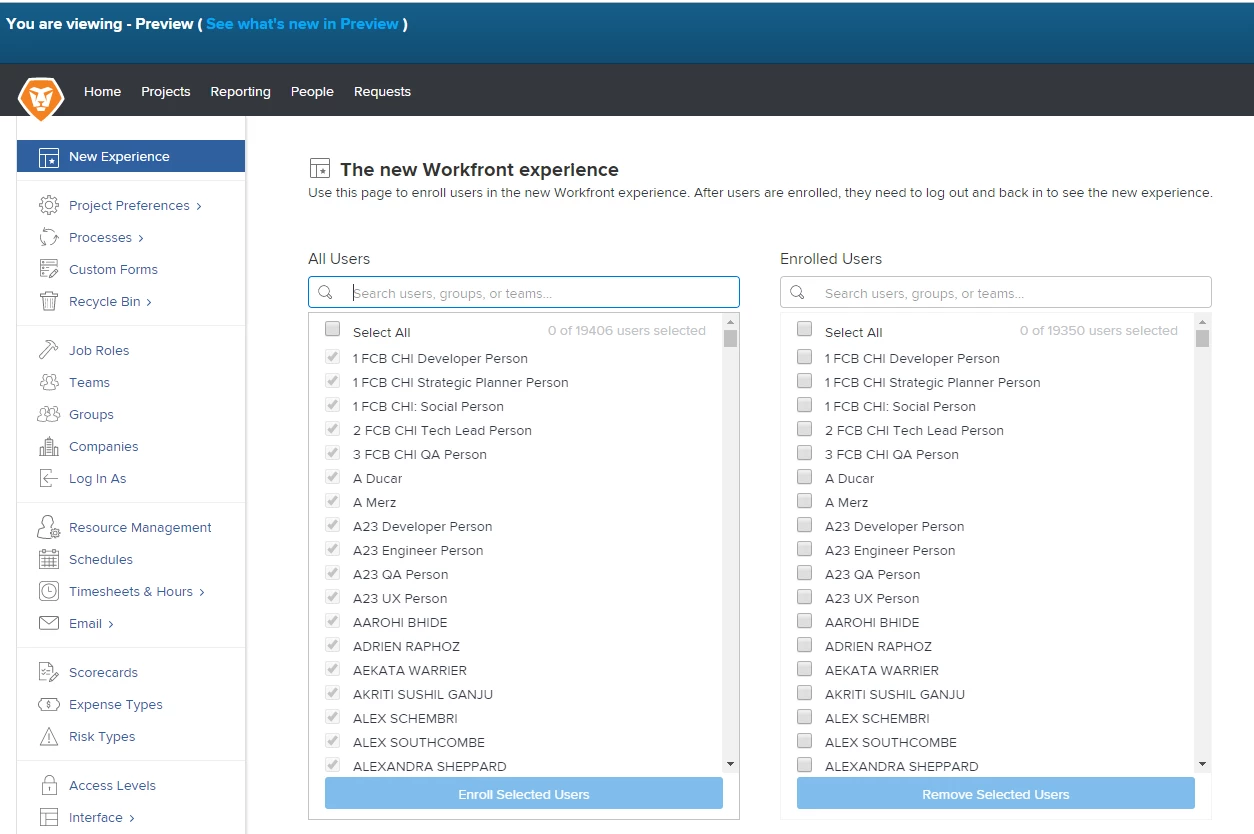This screenshot has width=1254, height=834.
Task: Check enrolled user 2 FCB CHI Tech Lead Person
Action: tap(804, 429)
